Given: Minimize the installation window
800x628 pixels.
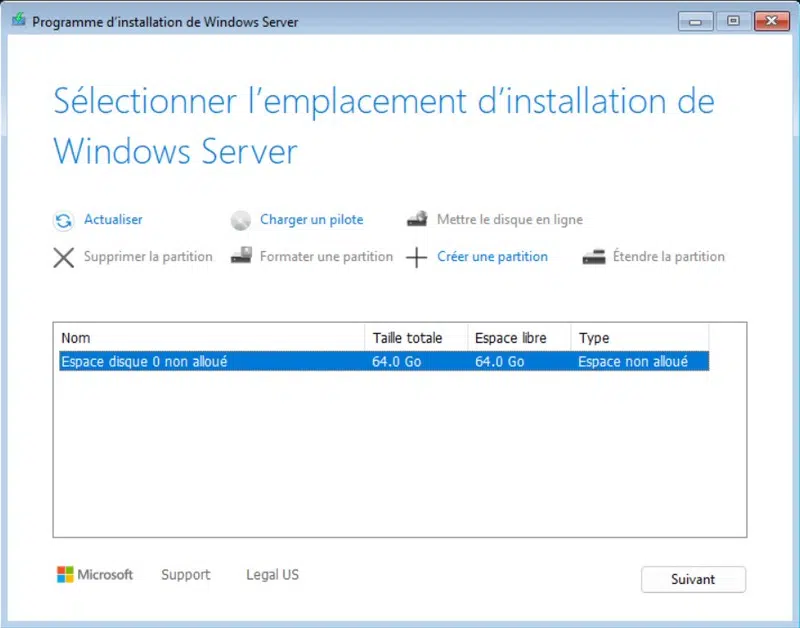Looking at the screenshot, I should click(695, 21).
